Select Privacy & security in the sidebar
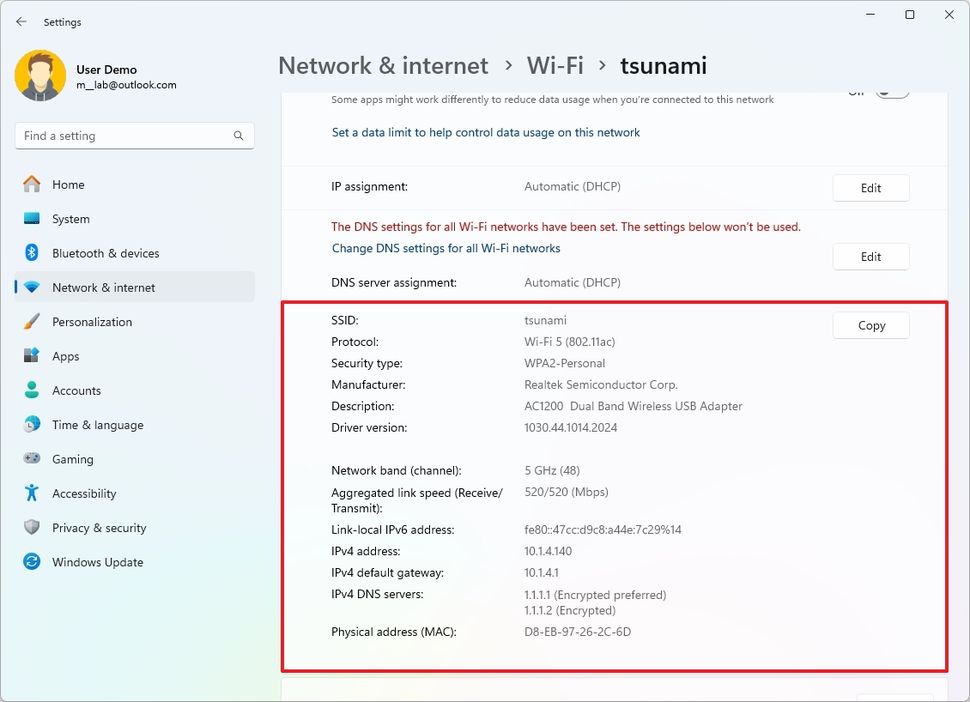 99,527
